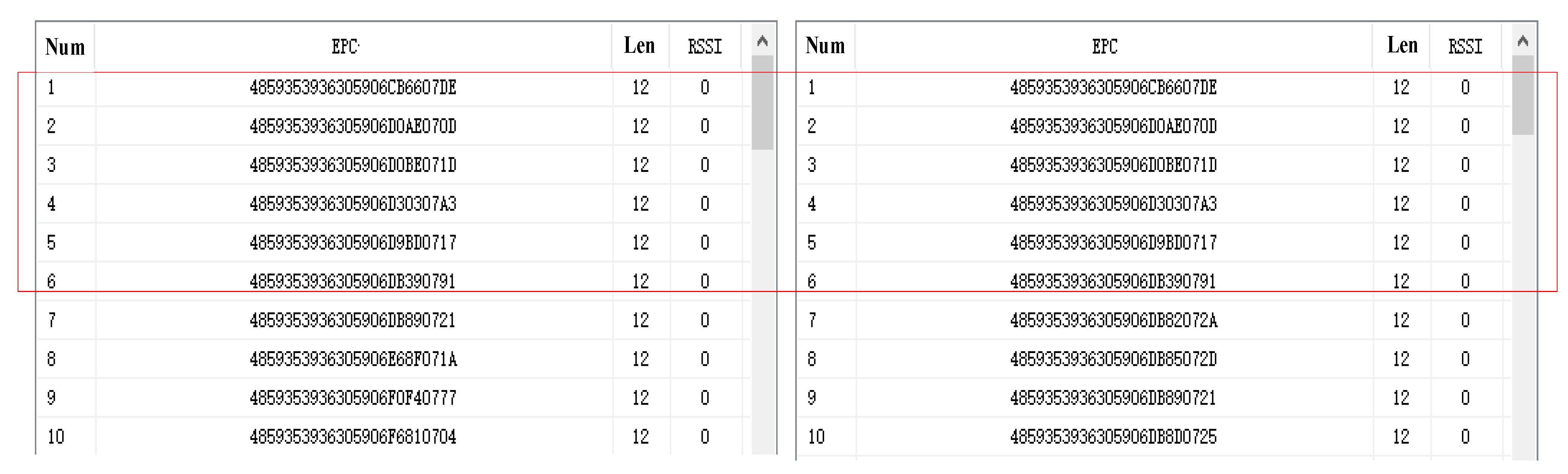Click the Num column header in right table
The height and width of the screenshot is (474, 1568).
tap(825, 46)
